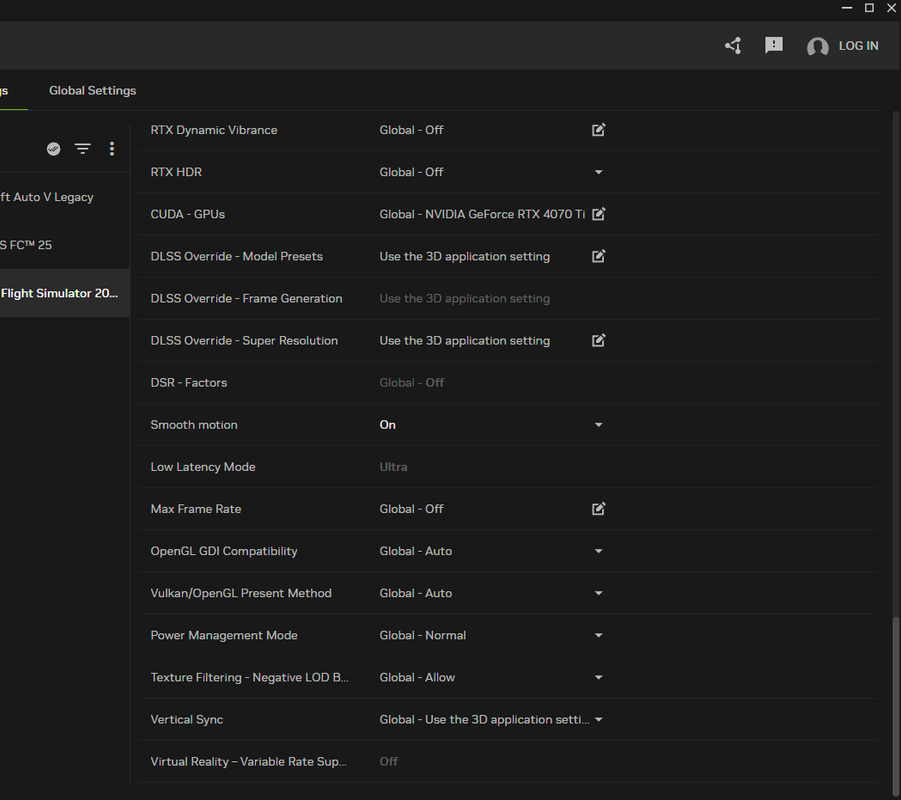This screenshot has height=800, width=901.
Task: Select Grand Theft Auto V Legacy entry
Action: pos(64,197)
